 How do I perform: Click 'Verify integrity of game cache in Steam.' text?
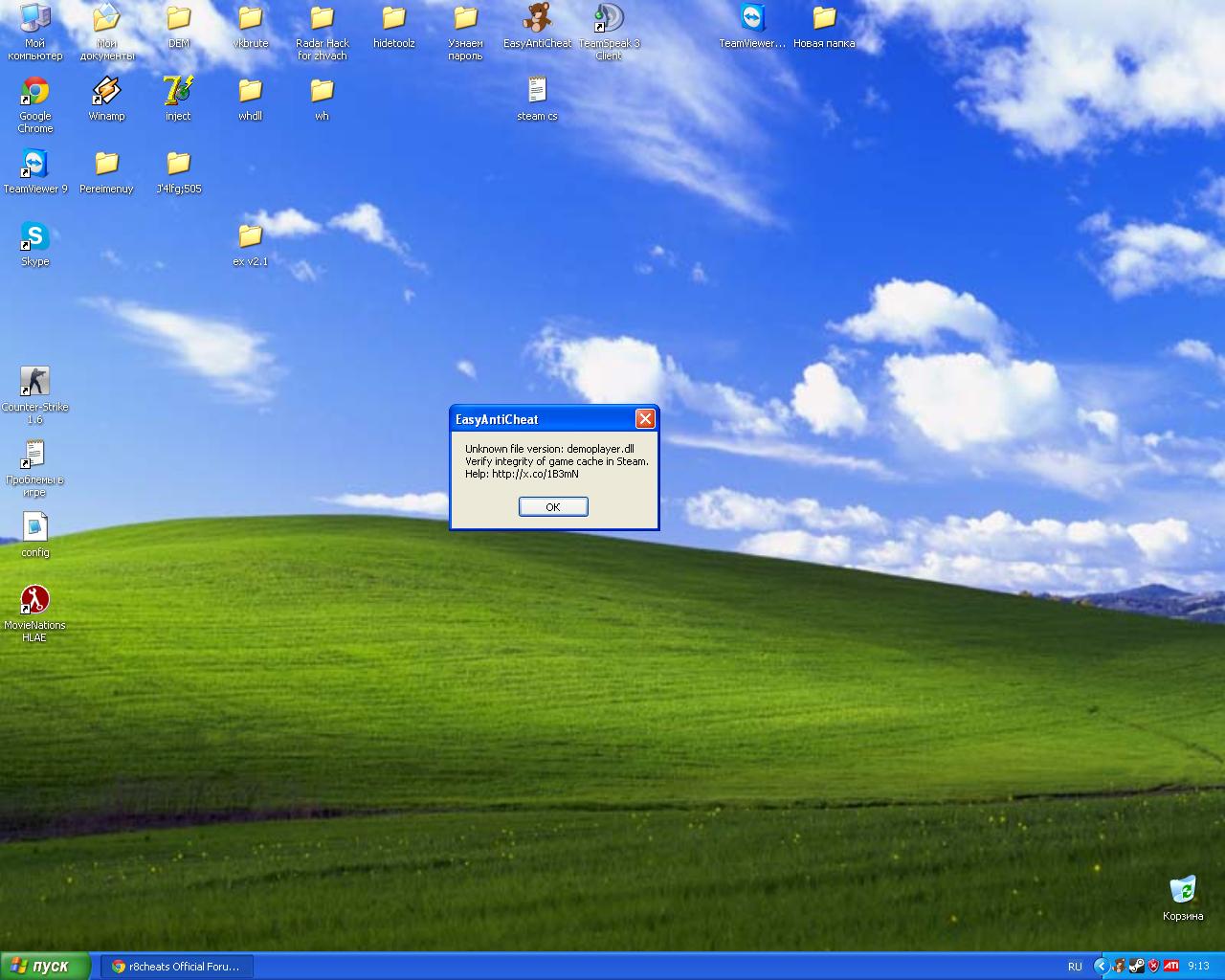(x=557, y=461)
